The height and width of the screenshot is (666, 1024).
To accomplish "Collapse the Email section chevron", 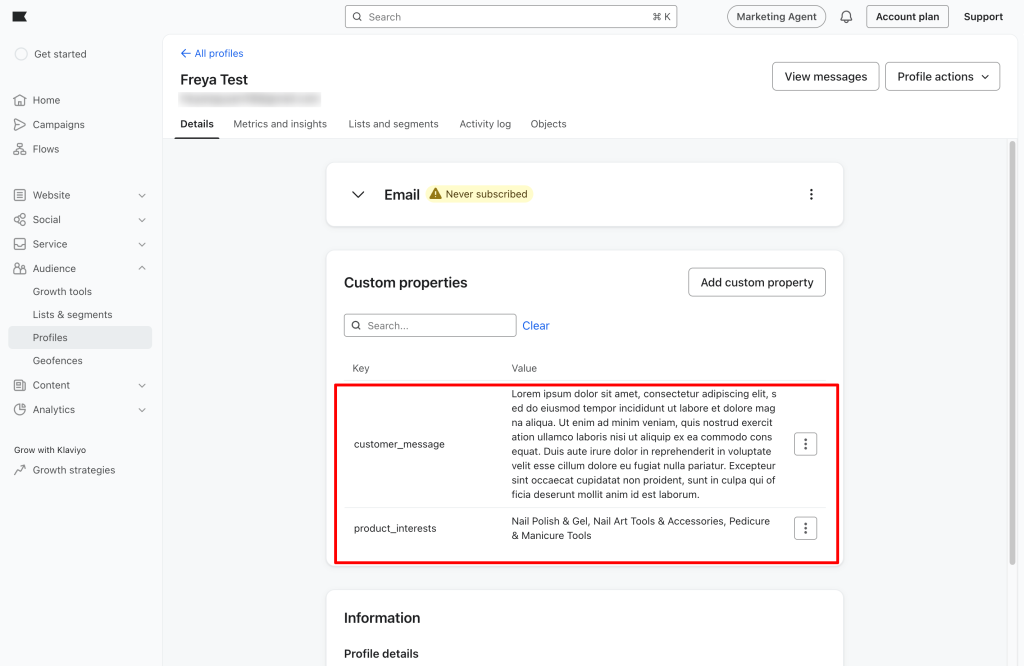I will 358,195.
